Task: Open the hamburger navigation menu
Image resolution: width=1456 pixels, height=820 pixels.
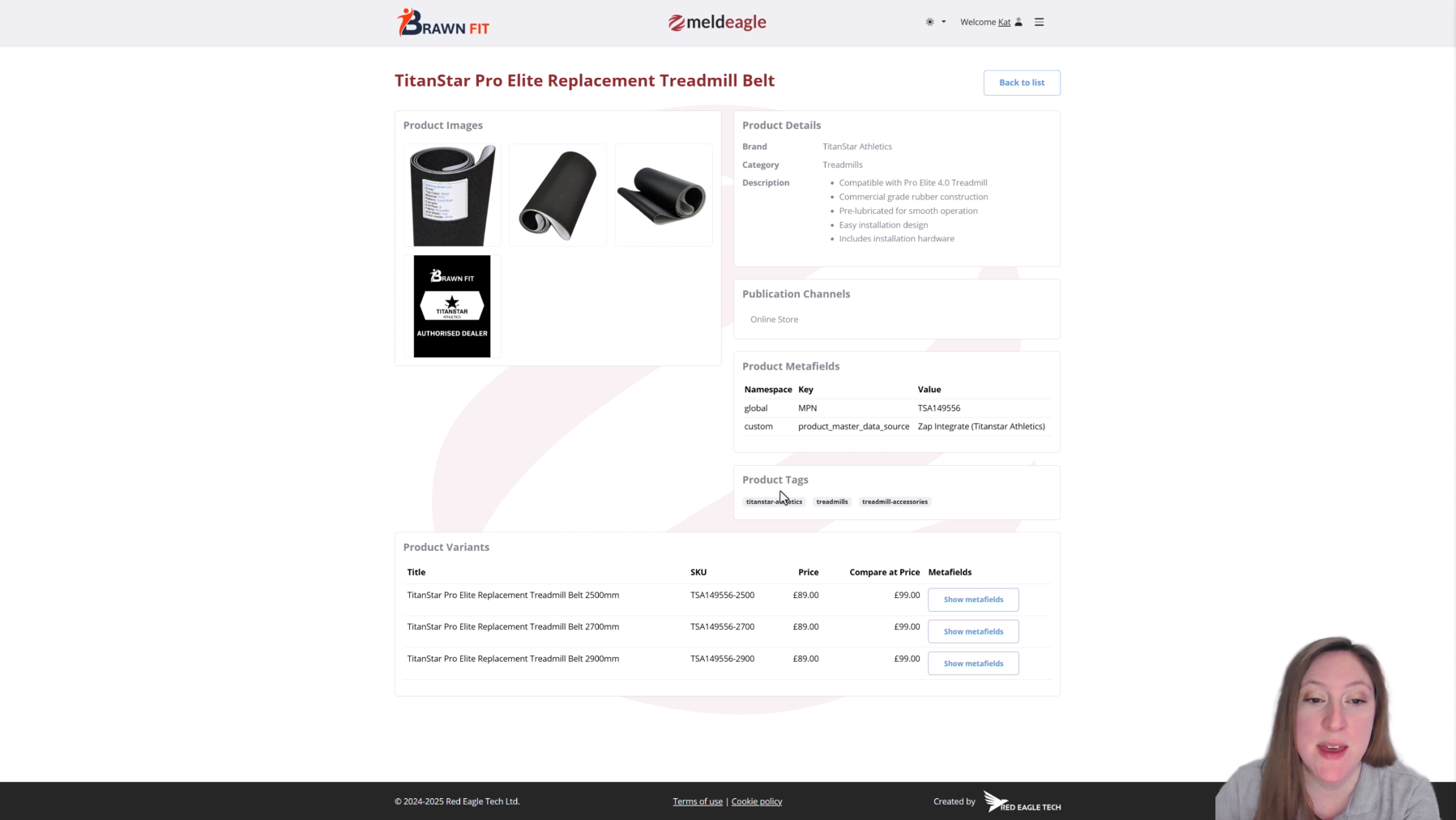Action: point(1038,22)
